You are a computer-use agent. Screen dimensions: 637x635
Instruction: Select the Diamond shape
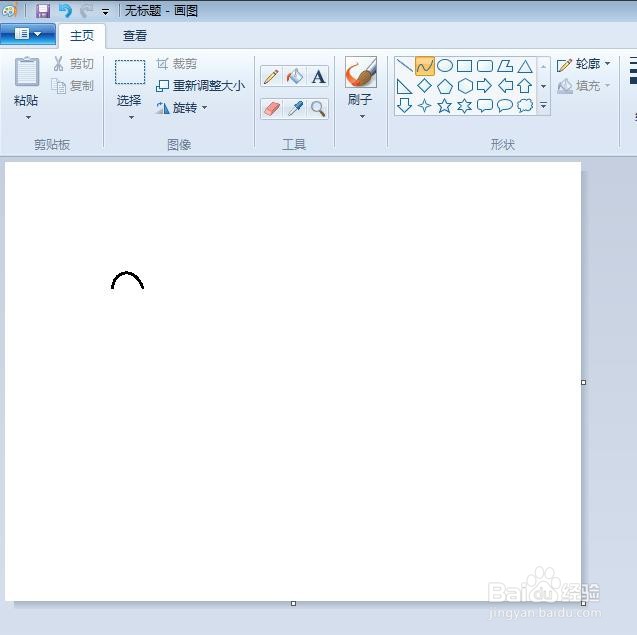[x=425, y=86]
